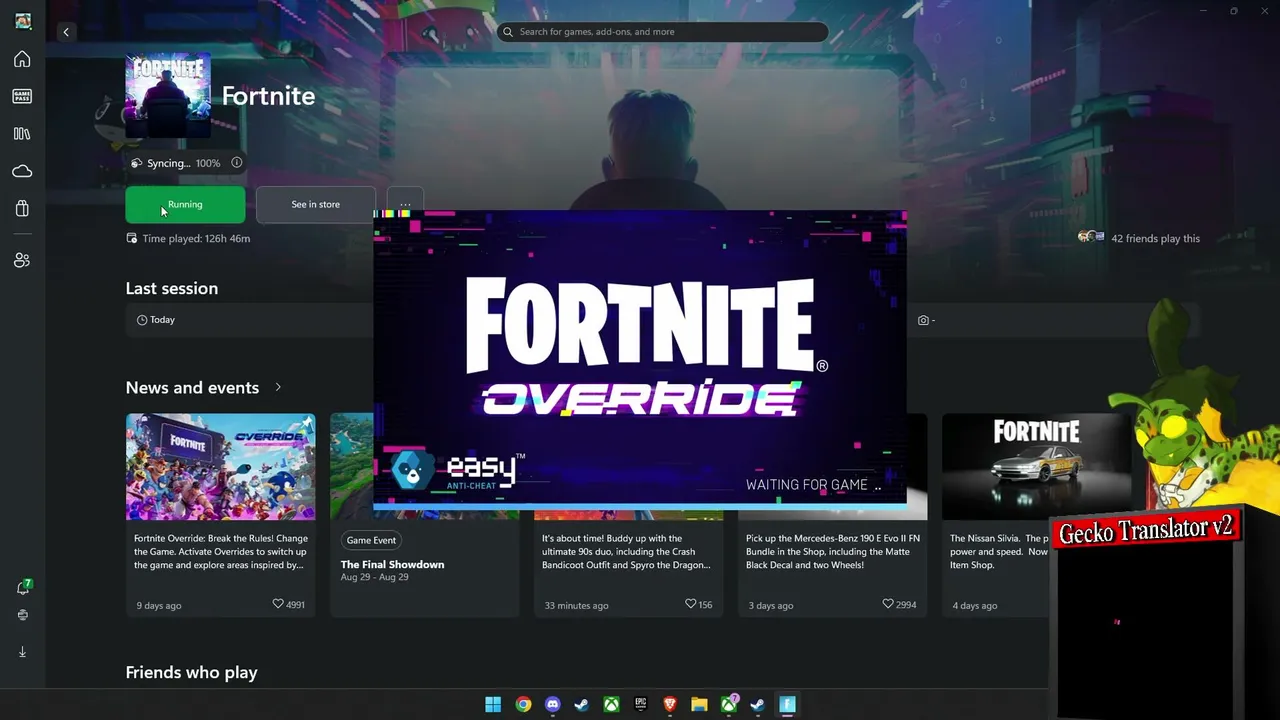Click the Easy Anti-Cheat logo on splash
Image resolution: width=1280 pixels, height=720 pixels.
(x=456, y=471)
